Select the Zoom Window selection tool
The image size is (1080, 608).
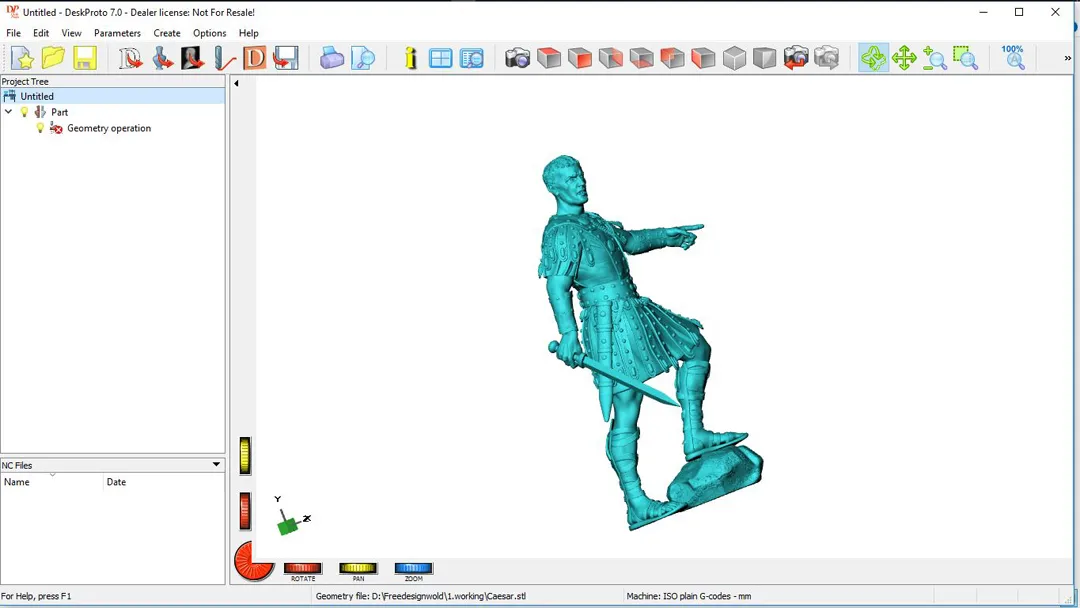tap(965, 59)
